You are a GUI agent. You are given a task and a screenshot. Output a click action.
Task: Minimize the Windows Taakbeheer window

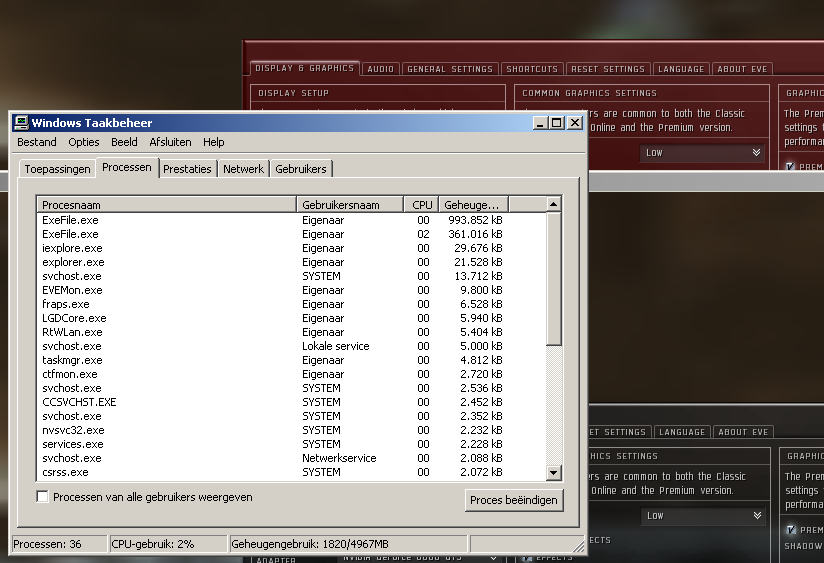coord(540,123)
